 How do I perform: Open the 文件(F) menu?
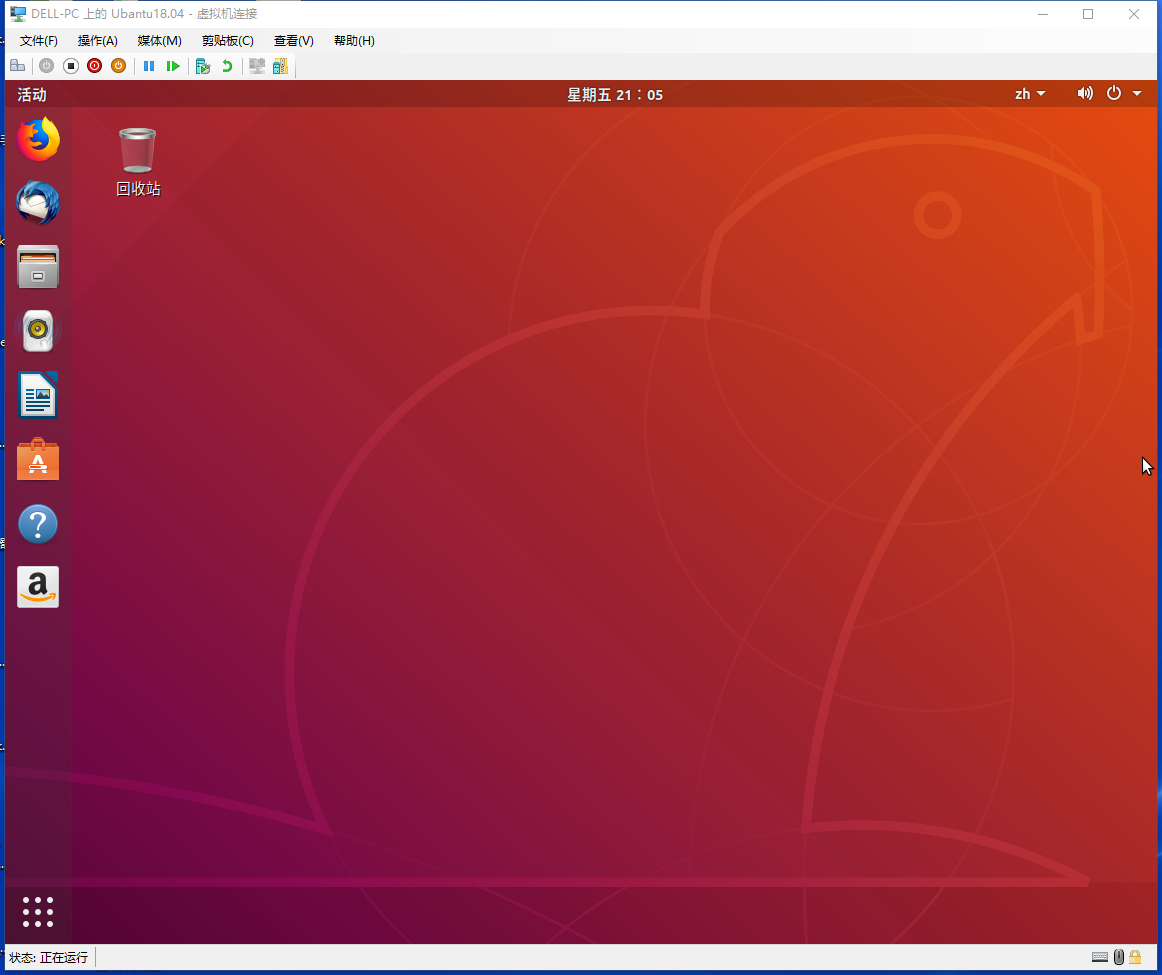coord(39,41)
